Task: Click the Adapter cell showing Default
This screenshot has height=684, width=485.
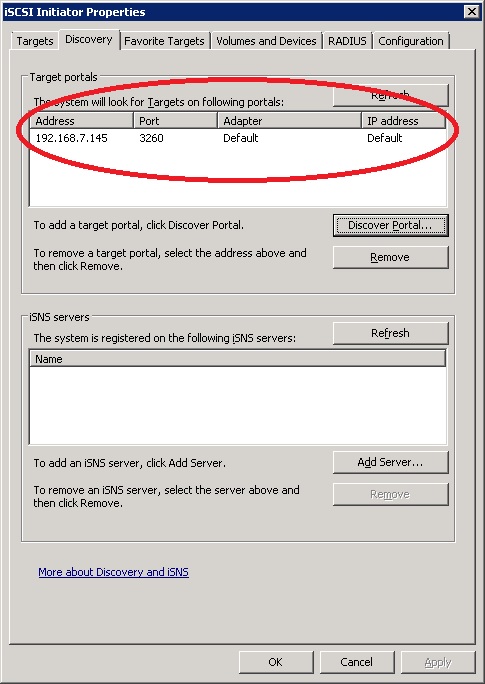Action: 241,138
